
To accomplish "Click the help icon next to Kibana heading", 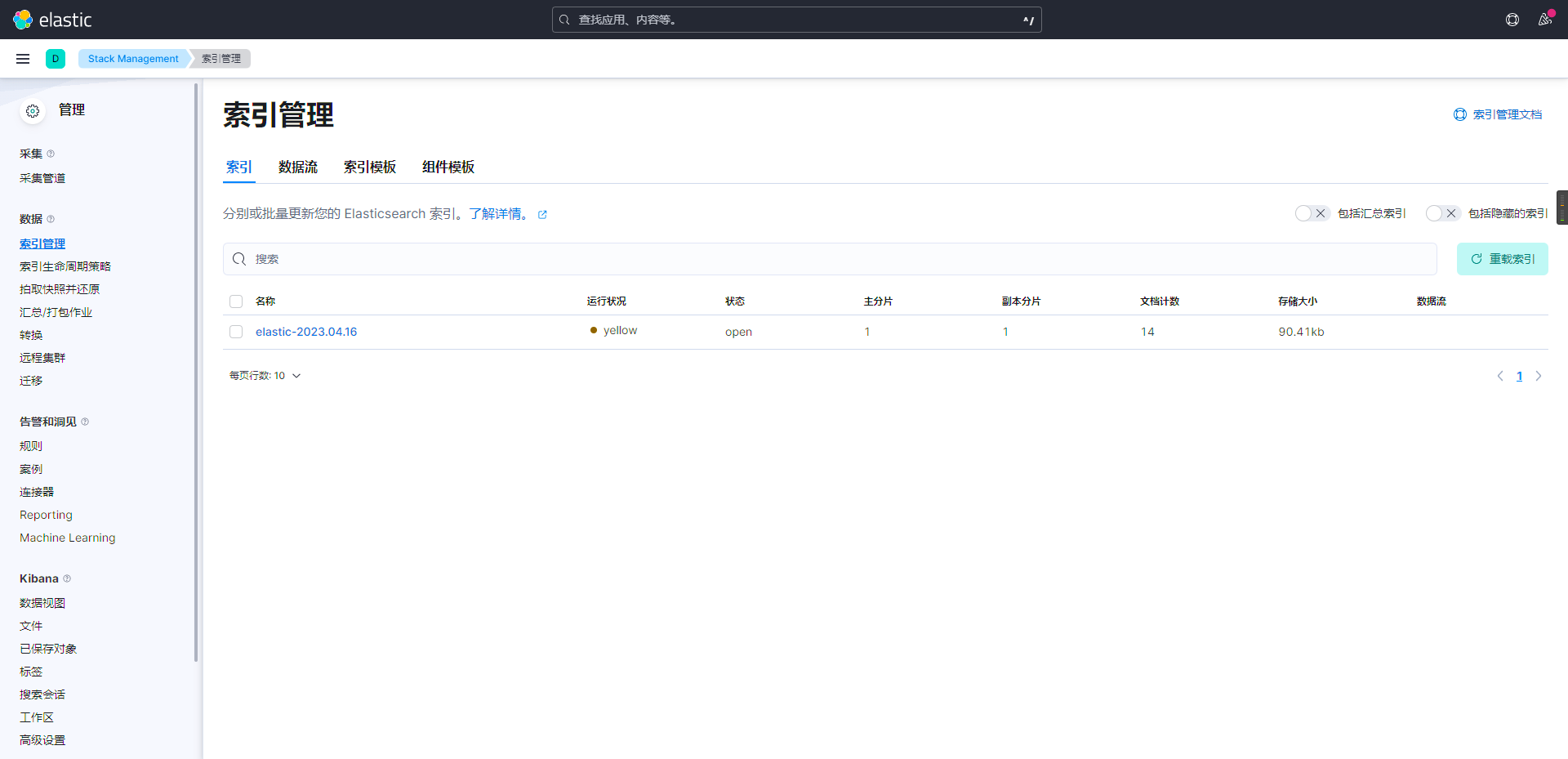I will pyautogui.click(x=67, y=578).
